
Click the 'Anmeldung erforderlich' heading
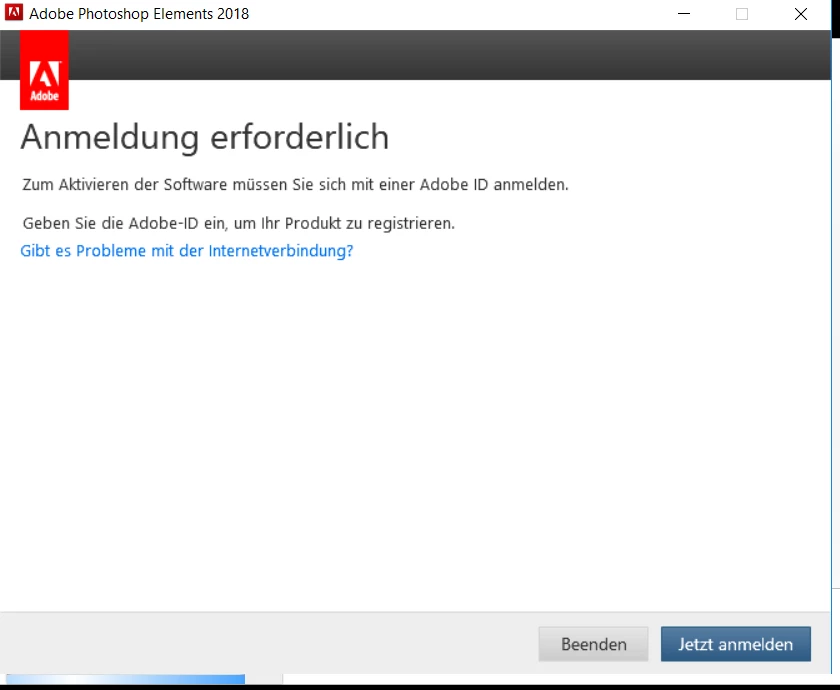205,137
